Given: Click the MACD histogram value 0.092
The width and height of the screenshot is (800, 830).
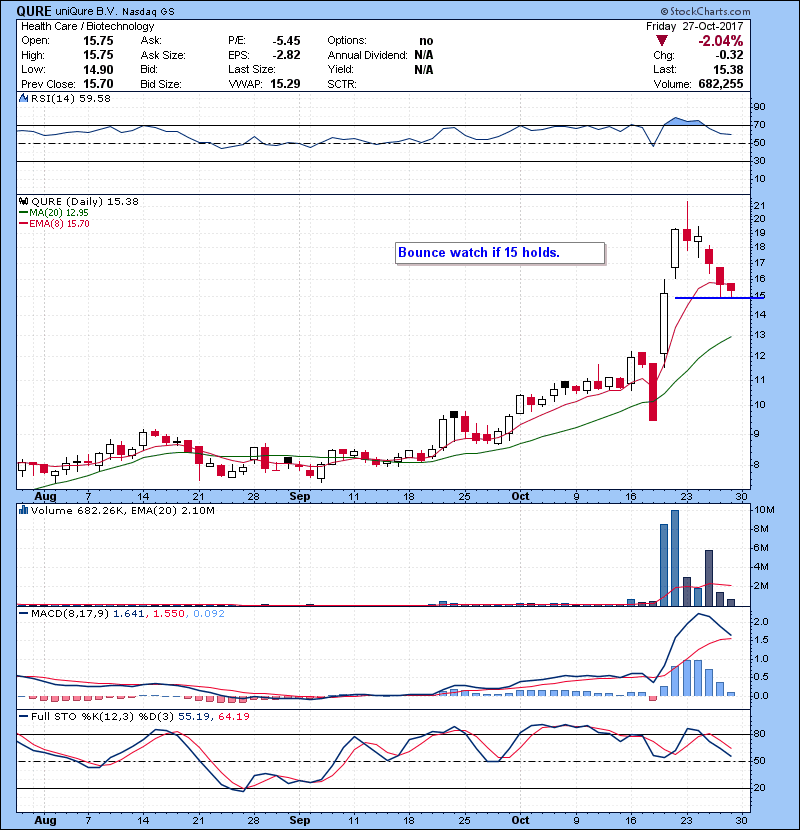Looking at the screenshot, I should (x=209, y=614).
